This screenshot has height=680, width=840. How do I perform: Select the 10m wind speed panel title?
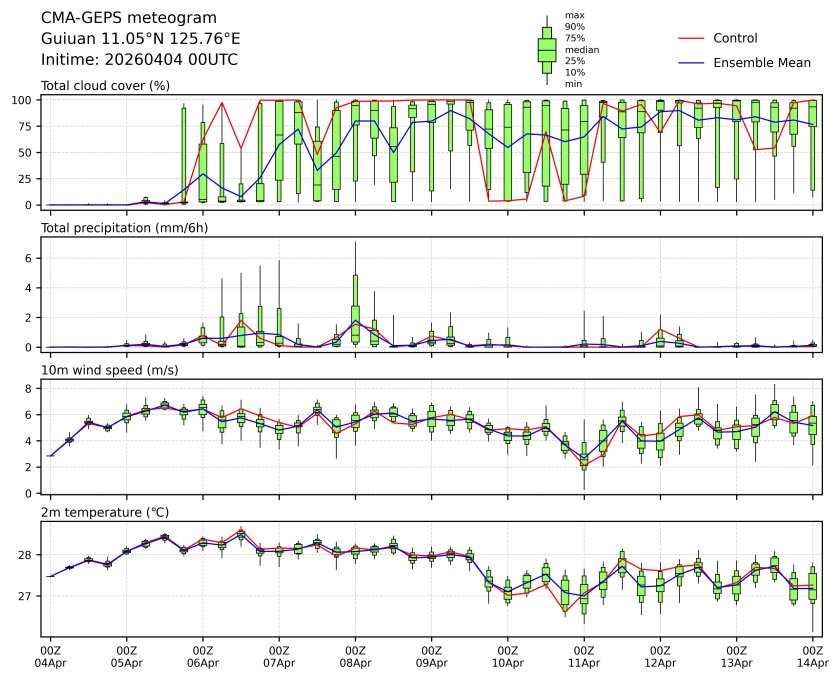tap(103, 370)
